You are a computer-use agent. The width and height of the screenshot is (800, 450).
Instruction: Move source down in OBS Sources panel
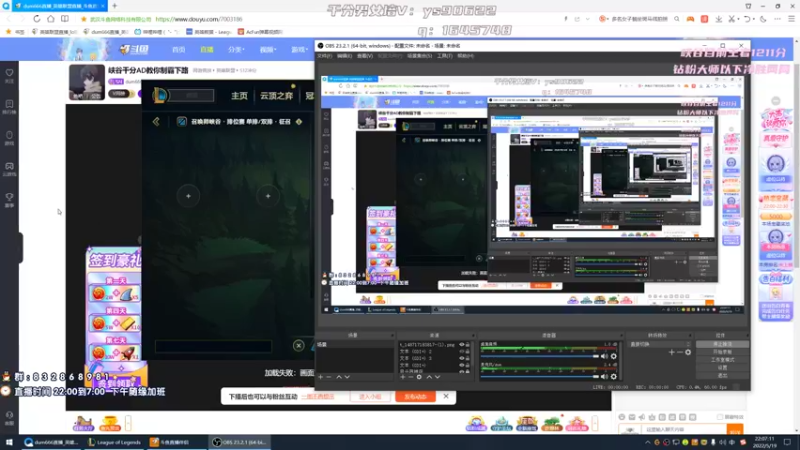(x=437, y=377)
